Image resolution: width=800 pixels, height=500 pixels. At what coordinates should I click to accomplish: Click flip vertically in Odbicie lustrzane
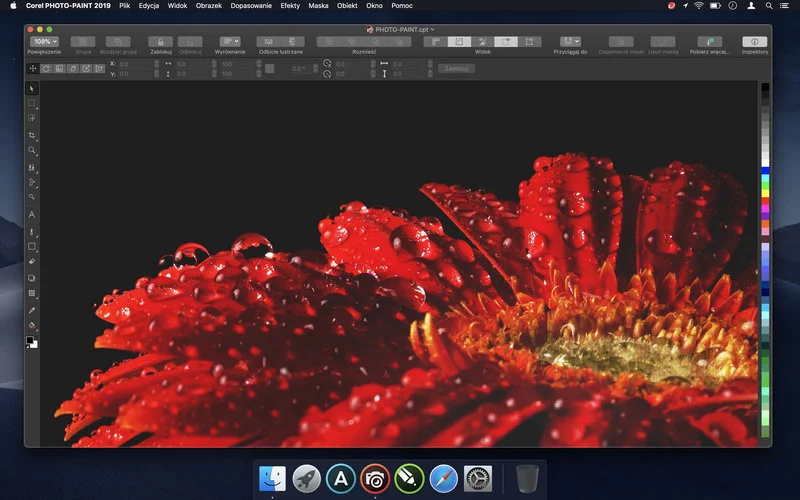pyautogui.click(x=292, y=41)
